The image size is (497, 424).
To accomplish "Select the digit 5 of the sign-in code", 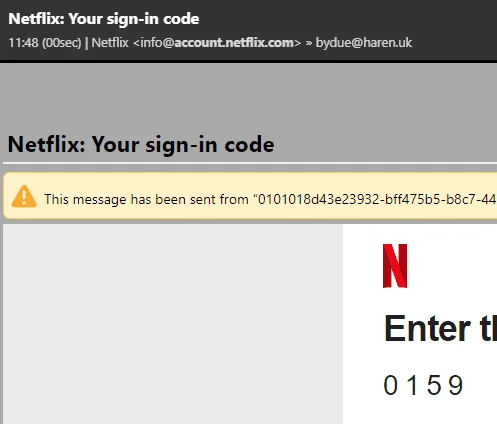I will tap(434, 385).
